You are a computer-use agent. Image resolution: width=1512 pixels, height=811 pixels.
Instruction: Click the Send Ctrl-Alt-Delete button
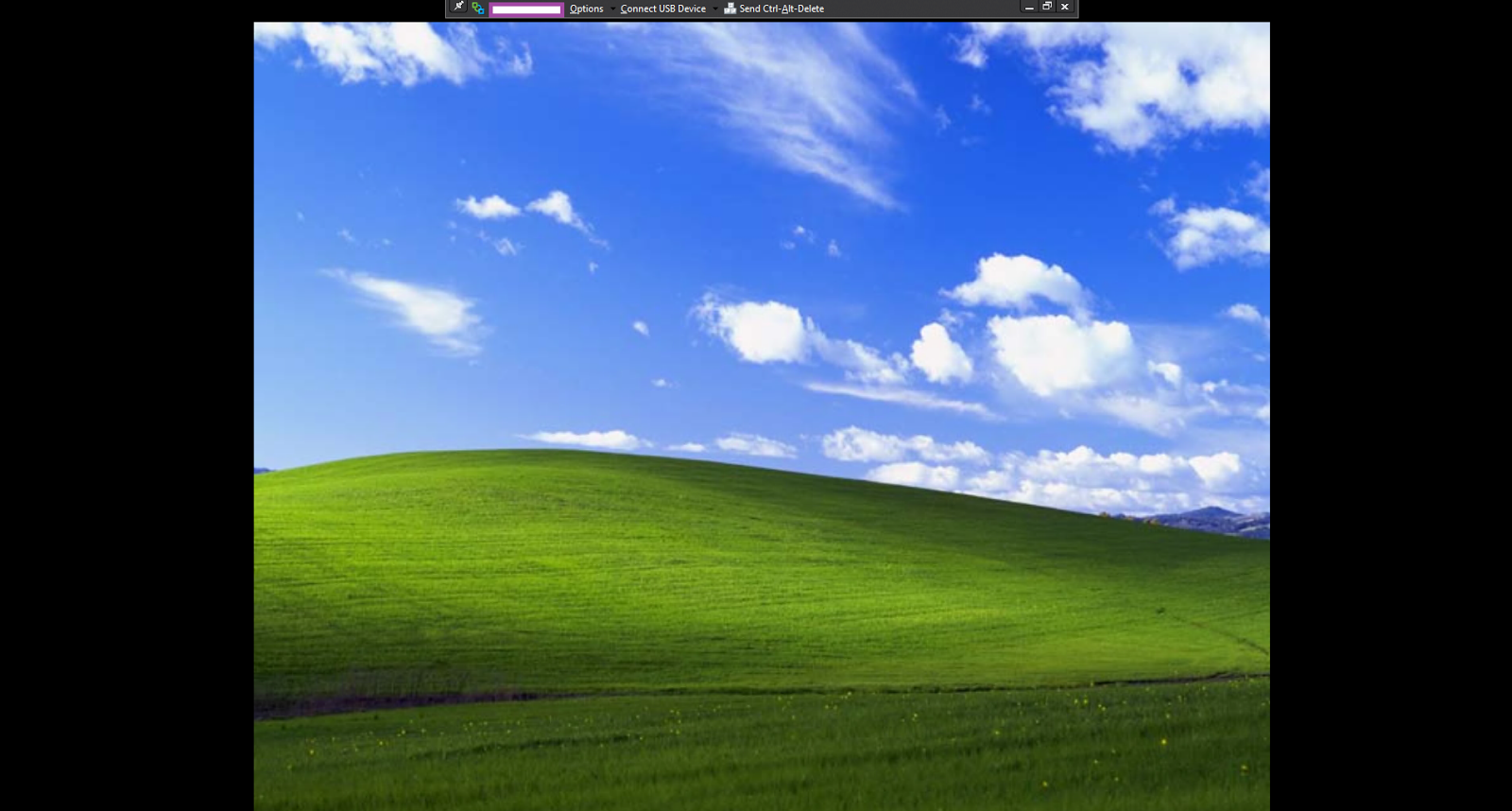[x=774, y=9]
